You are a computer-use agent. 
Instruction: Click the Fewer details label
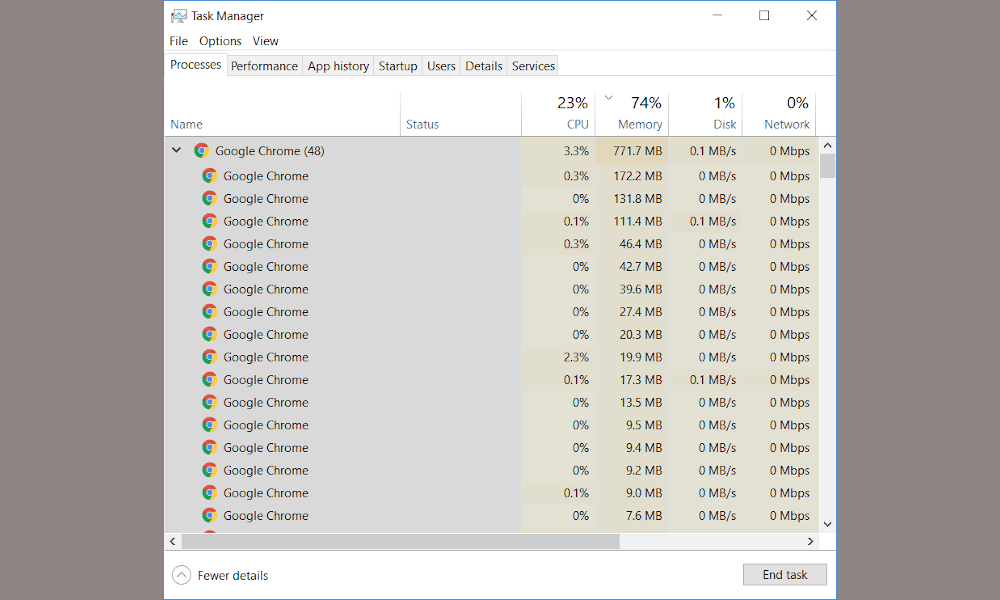click(x=233, y=575)
